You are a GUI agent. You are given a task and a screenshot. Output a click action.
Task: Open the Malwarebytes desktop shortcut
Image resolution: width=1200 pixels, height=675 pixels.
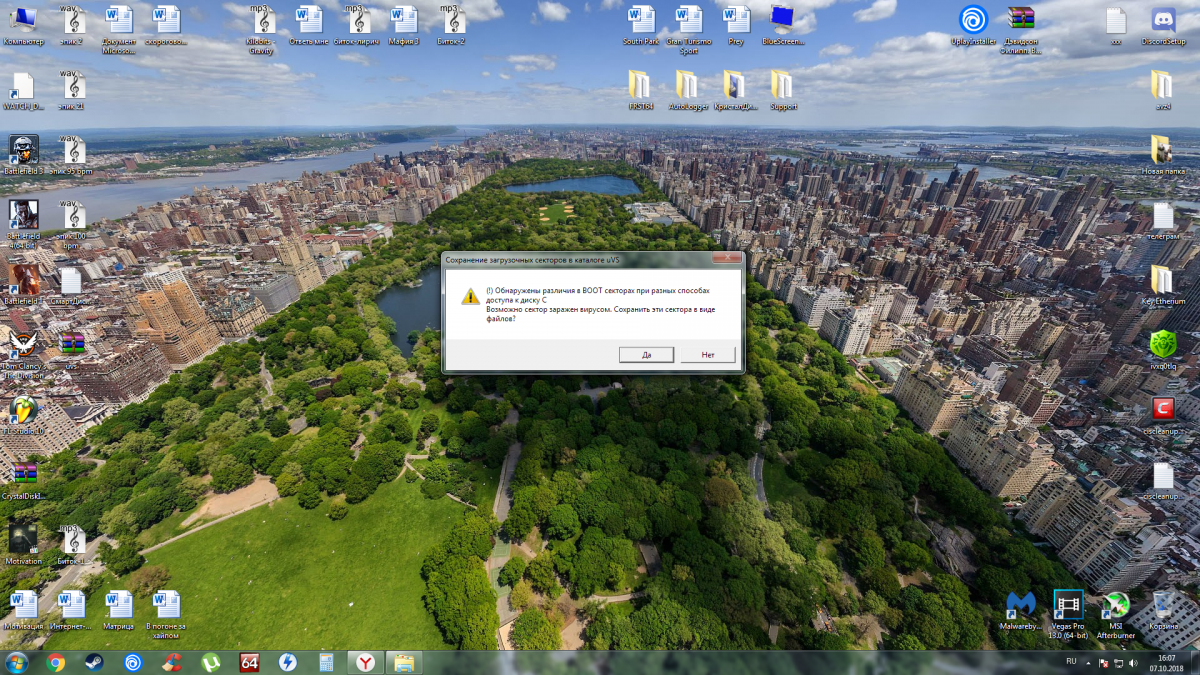[x=1020, y=610]
